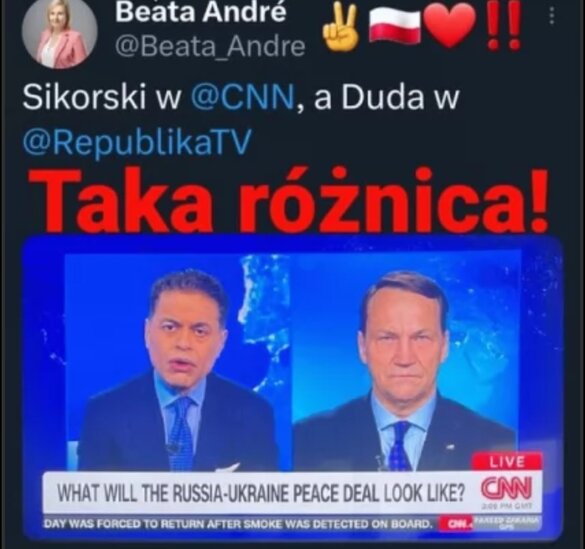
Task: Click the large CNN logo in banner
Action: click(x=506, y=489)
